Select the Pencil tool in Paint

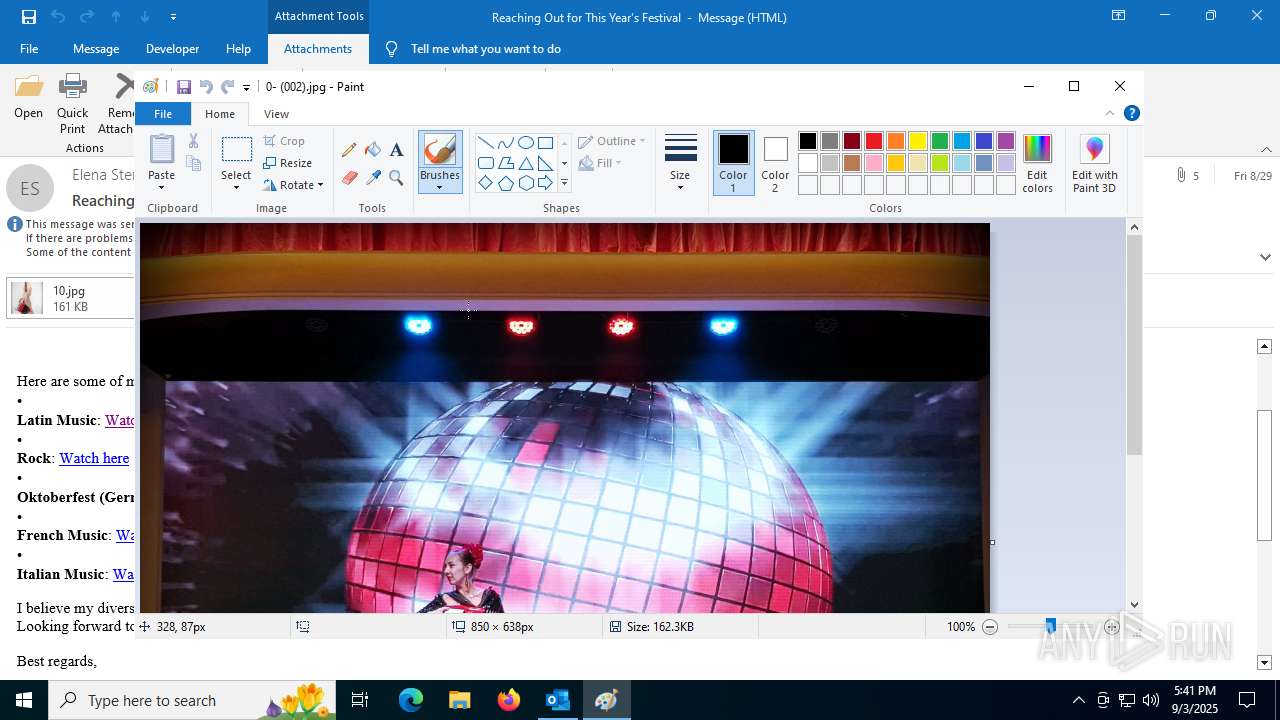(x=349, y=150)
